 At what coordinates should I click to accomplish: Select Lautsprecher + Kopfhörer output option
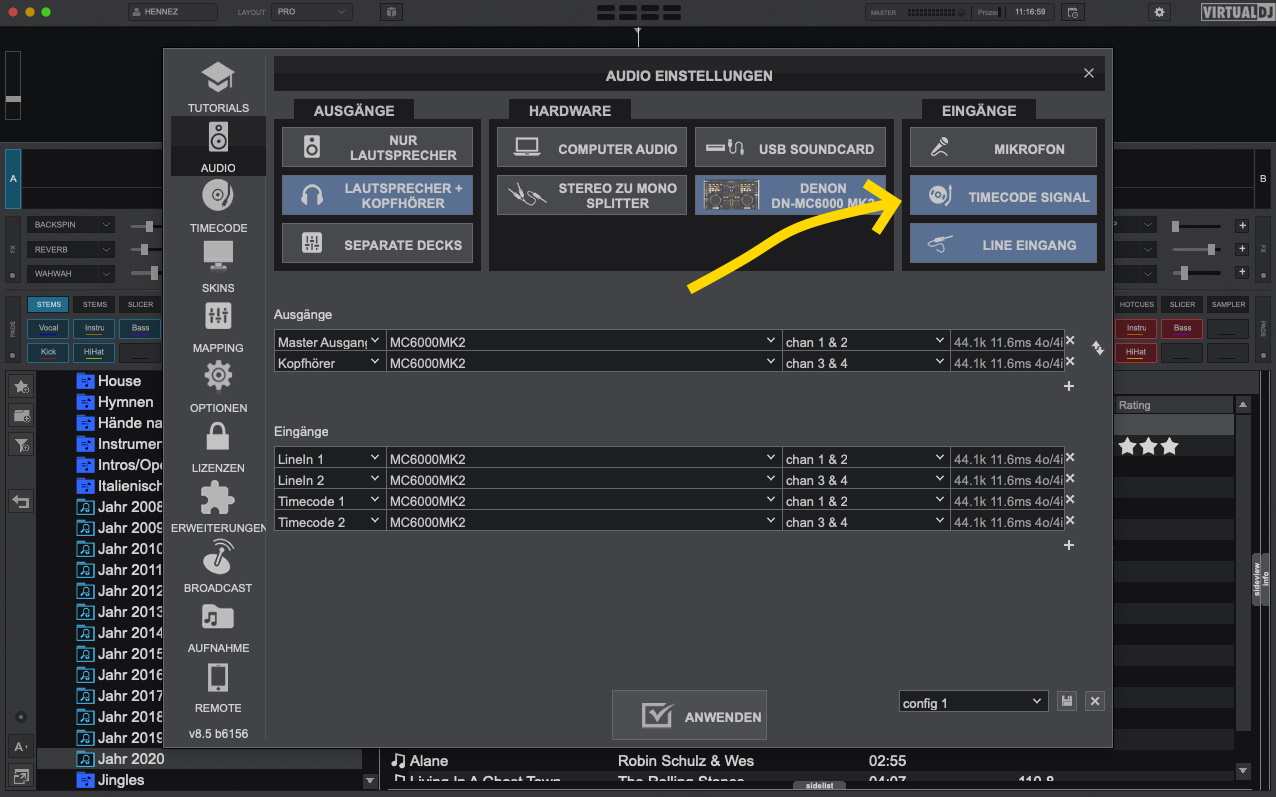pos(377,196)
